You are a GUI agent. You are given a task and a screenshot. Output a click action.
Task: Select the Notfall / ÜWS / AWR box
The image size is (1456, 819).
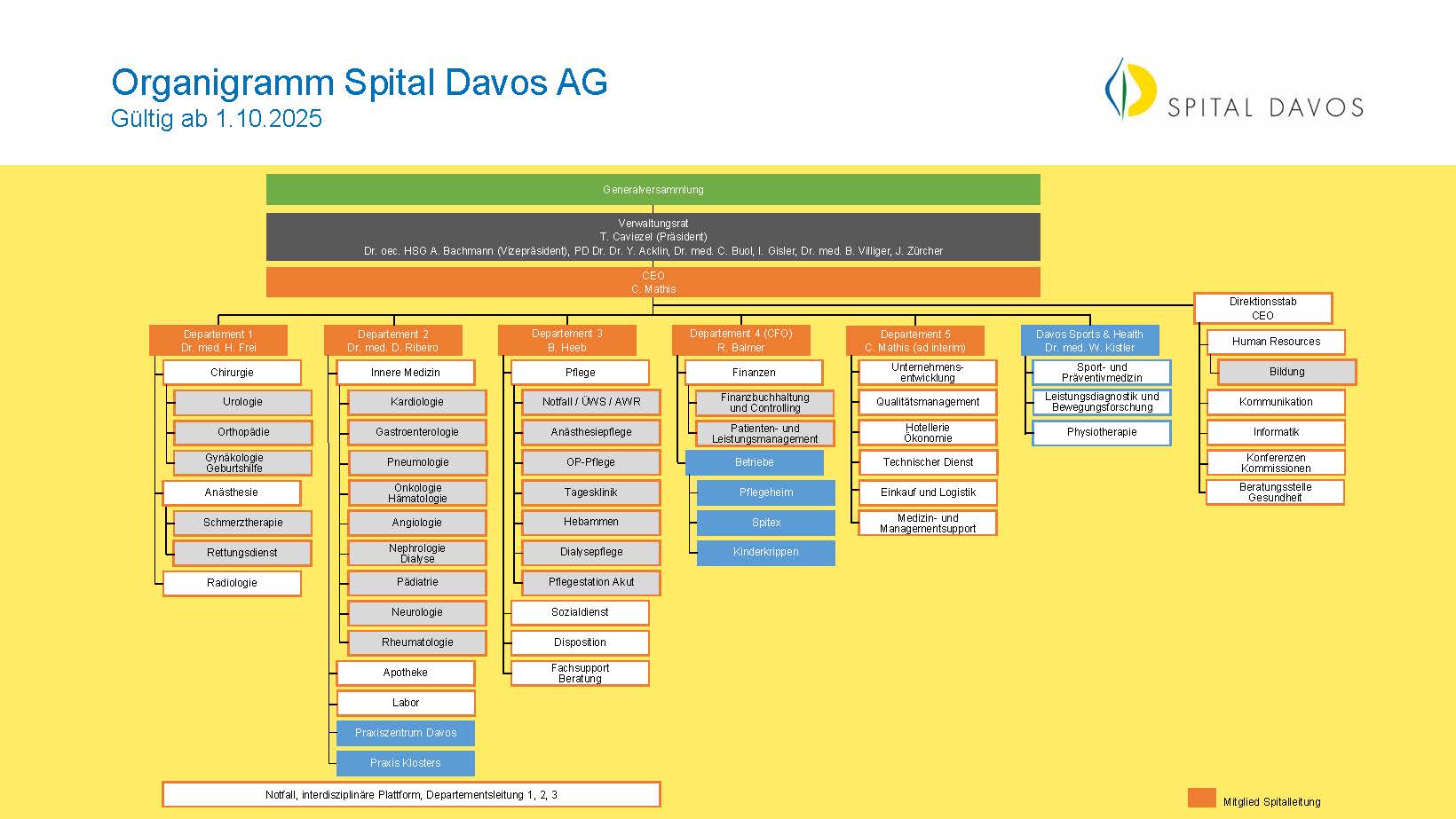(591, 402)
